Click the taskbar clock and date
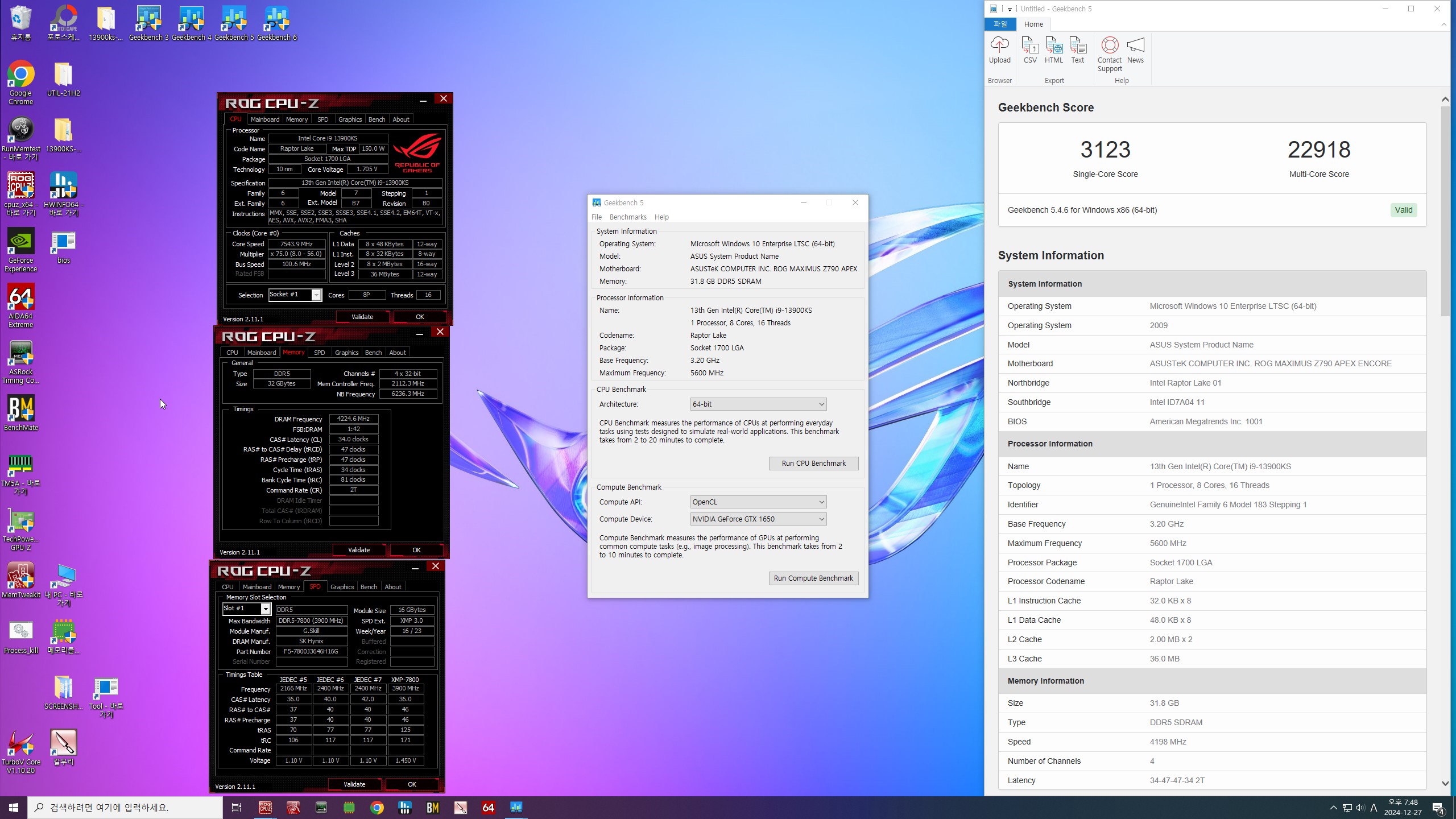The image size is (1456, 819). coord(1403,808)
